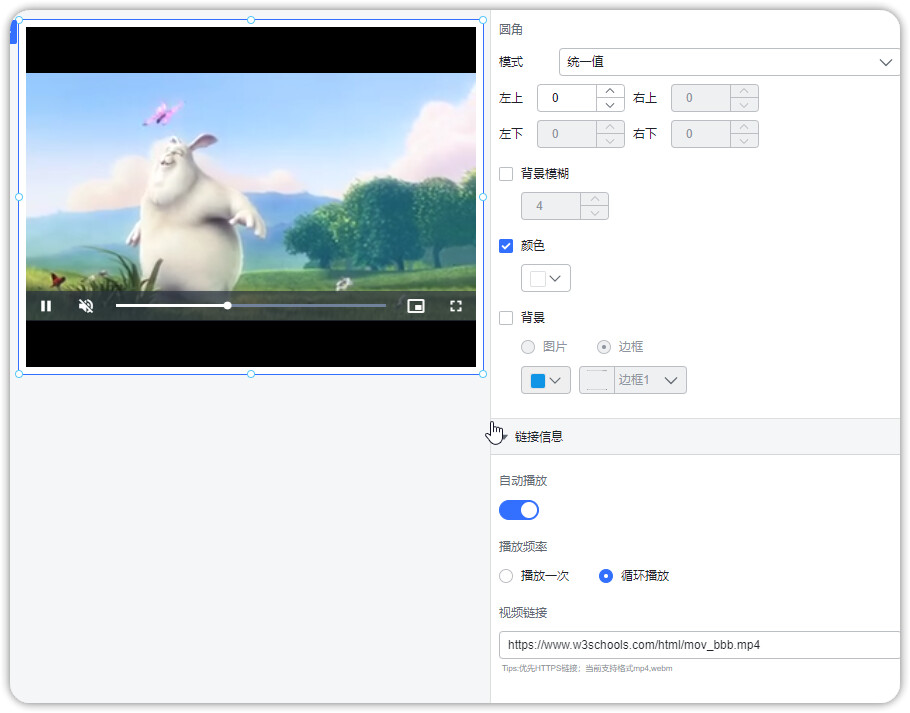This screenshot has height=713, width=910.
Task: Enable the 背景 checkbox
Action: coord(506,318)
